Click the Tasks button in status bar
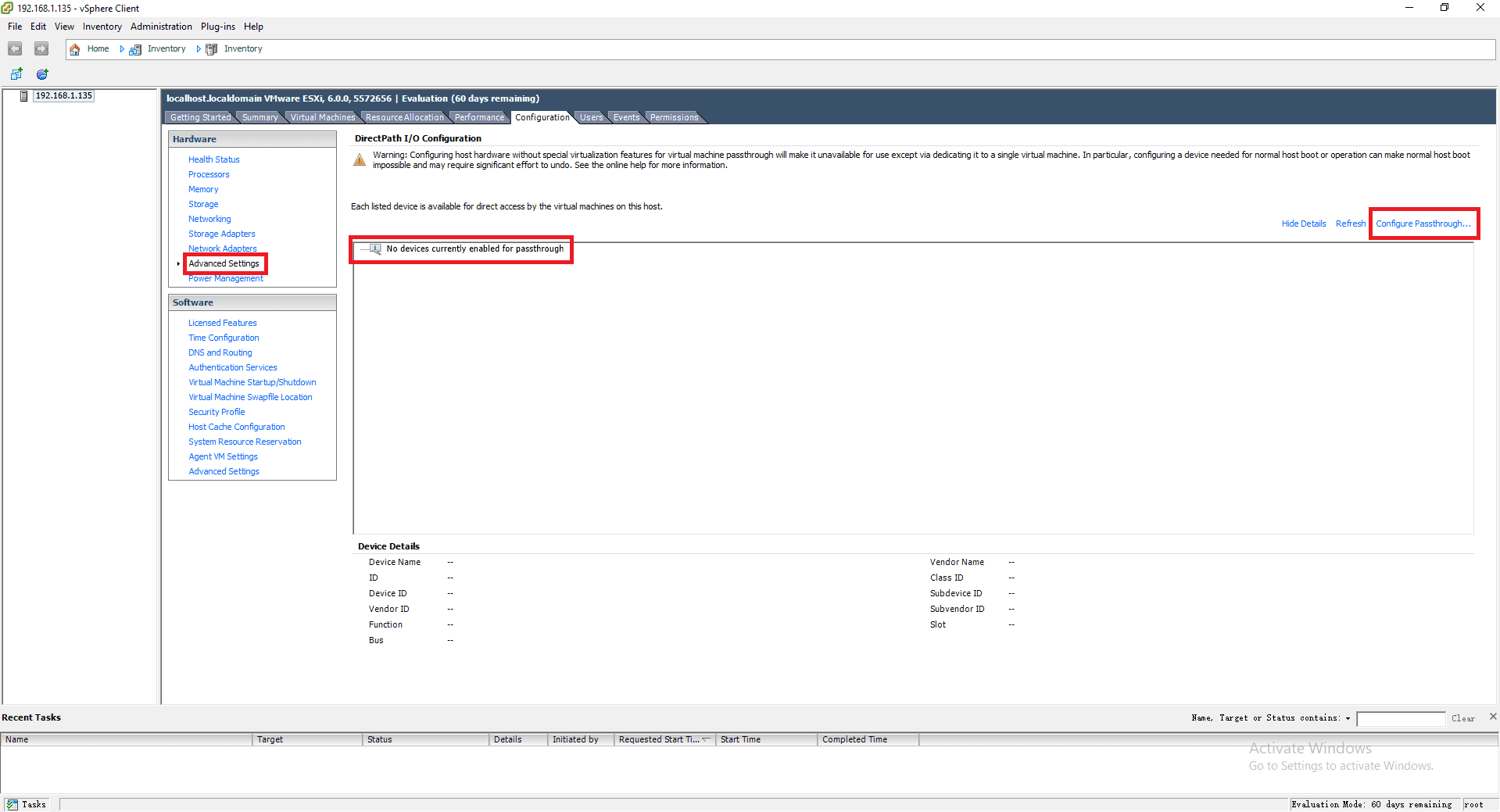This screenshot has width=1500, height=812. pyautogui.click(x=27, y=804)
